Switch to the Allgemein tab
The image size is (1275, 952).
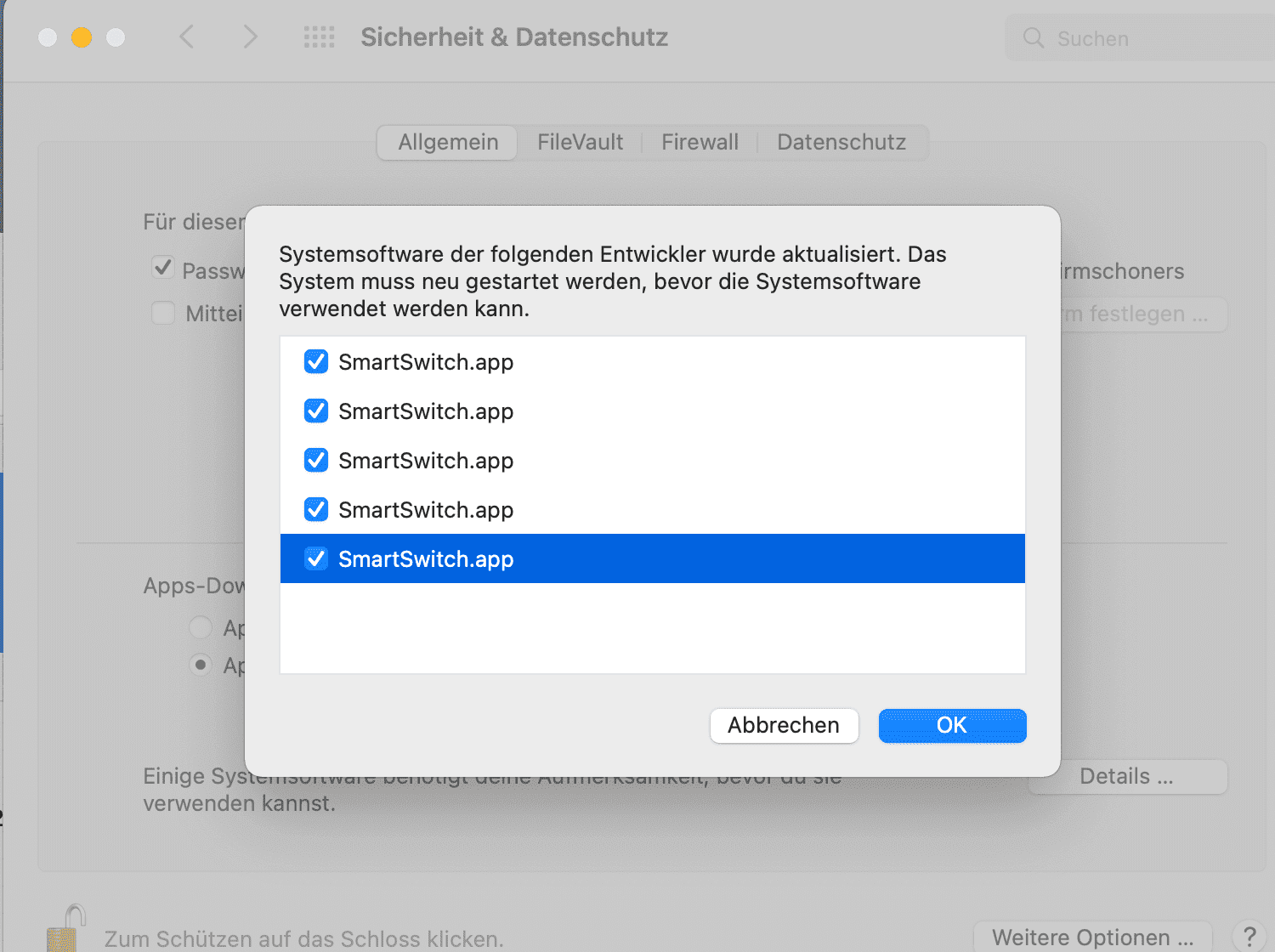tap(448, 142)
